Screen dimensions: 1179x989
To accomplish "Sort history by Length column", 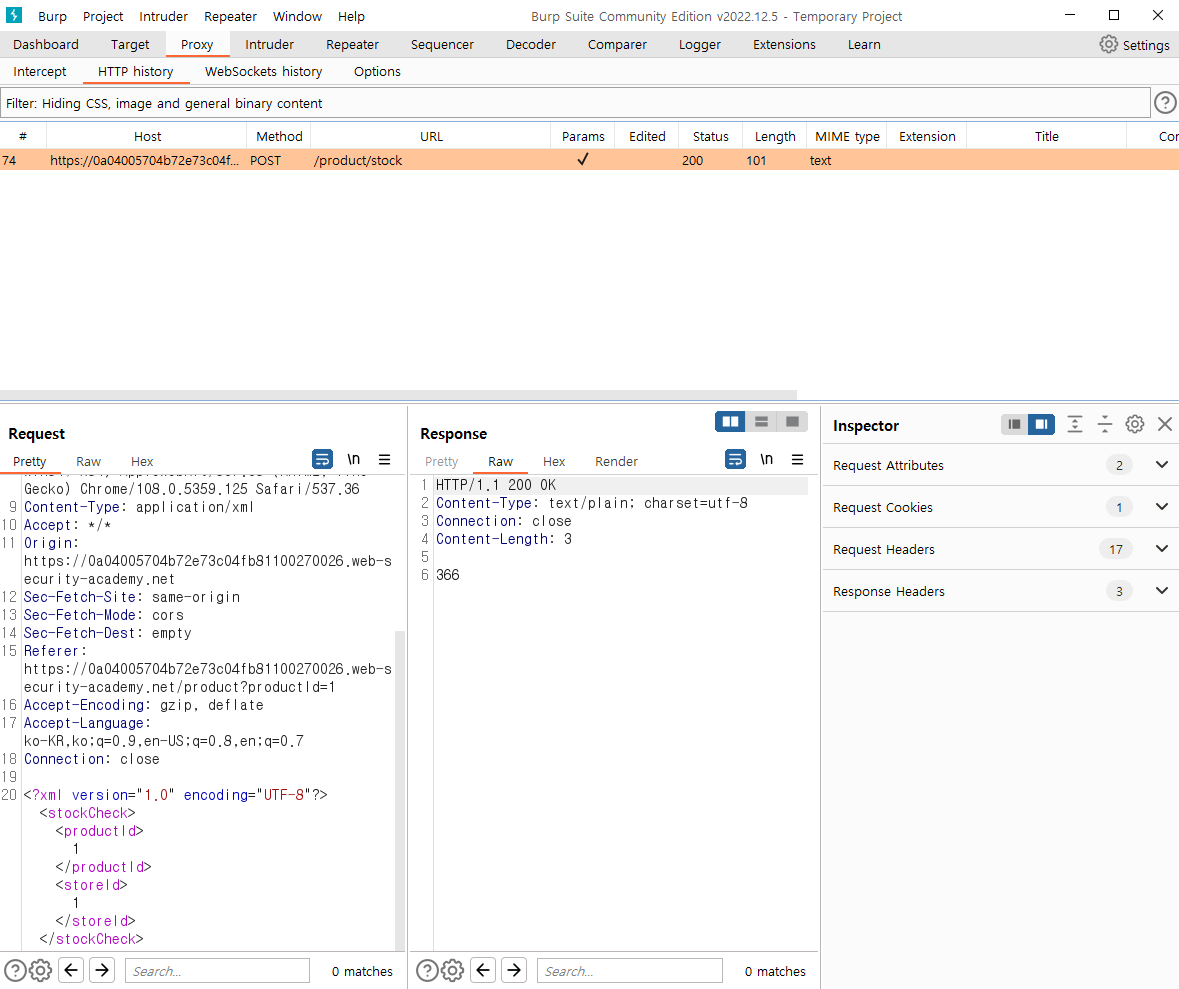I will coord(774,136).
